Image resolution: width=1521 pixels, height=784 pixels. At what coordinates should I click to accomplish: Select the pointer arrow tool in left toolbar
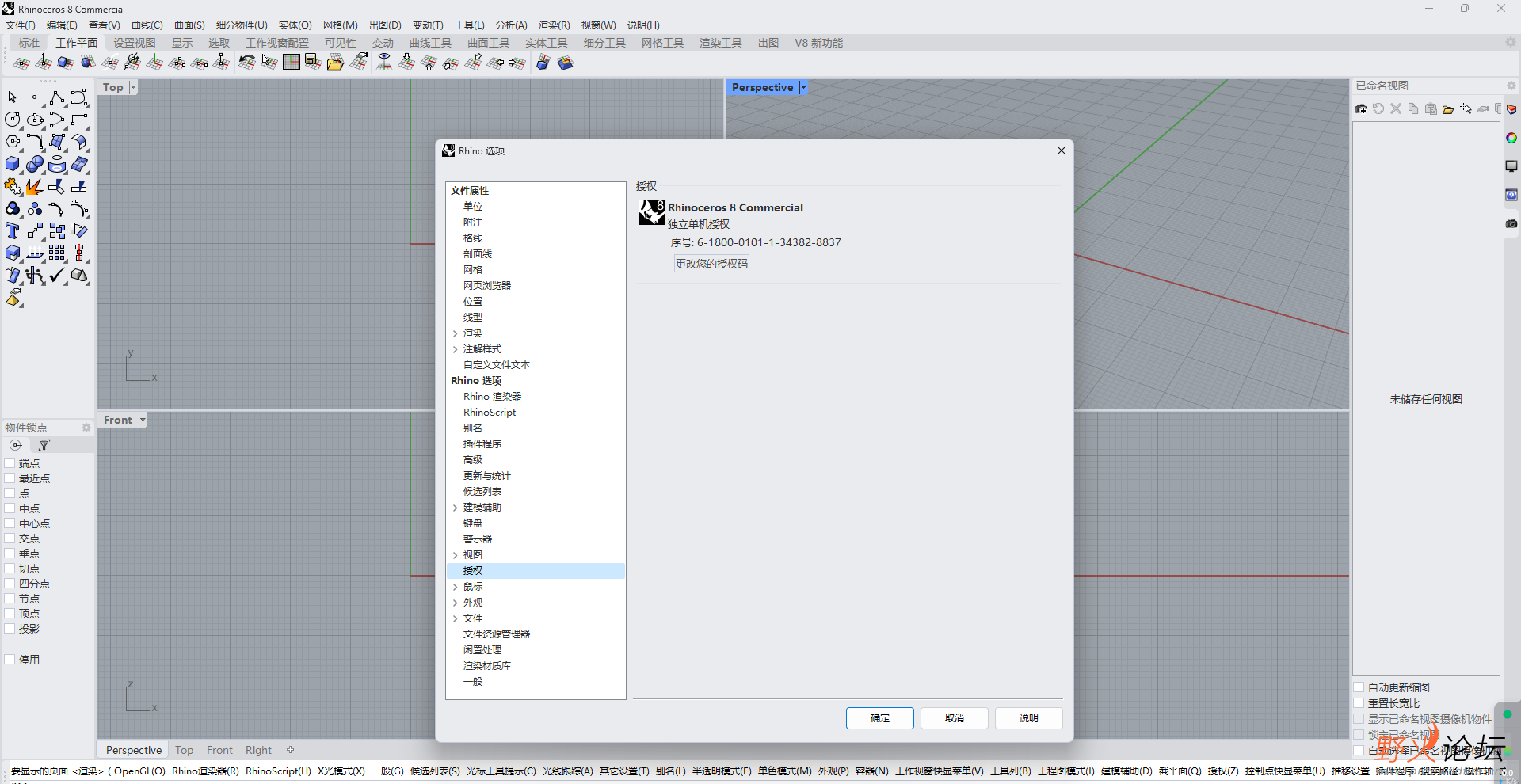click(x=12, y=97)
